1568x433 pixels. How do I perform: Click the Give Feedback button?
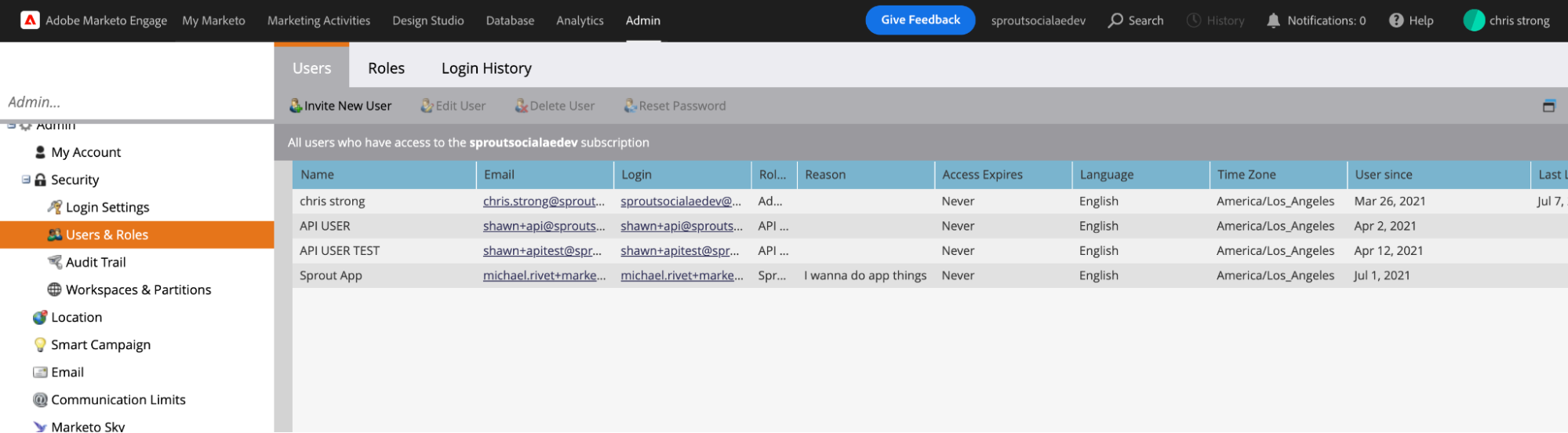click(x=920, y=20)
